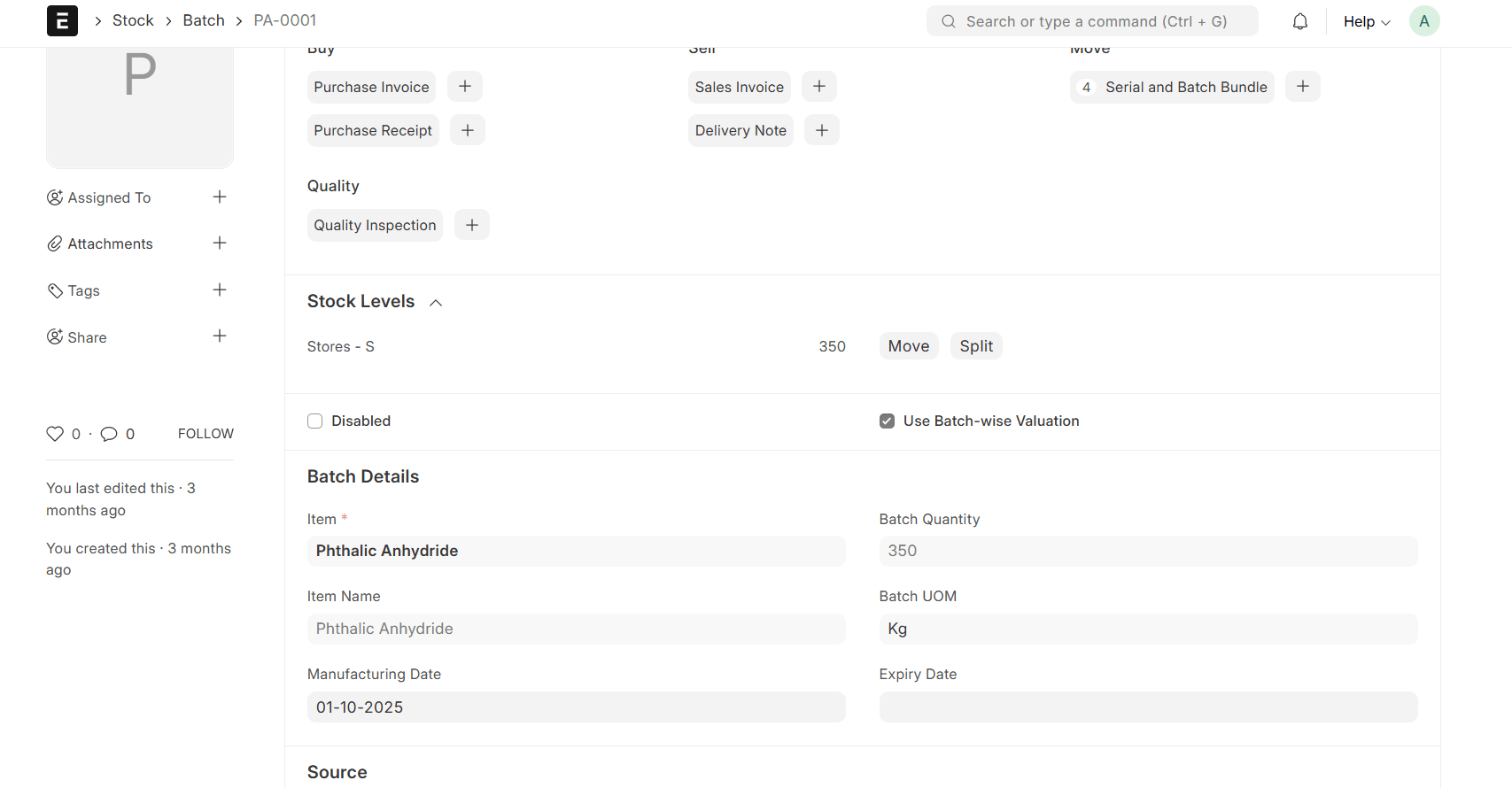Click Split button for Stores - S
This screenshot has height=788, width=1512.
(x=975, y=346)
